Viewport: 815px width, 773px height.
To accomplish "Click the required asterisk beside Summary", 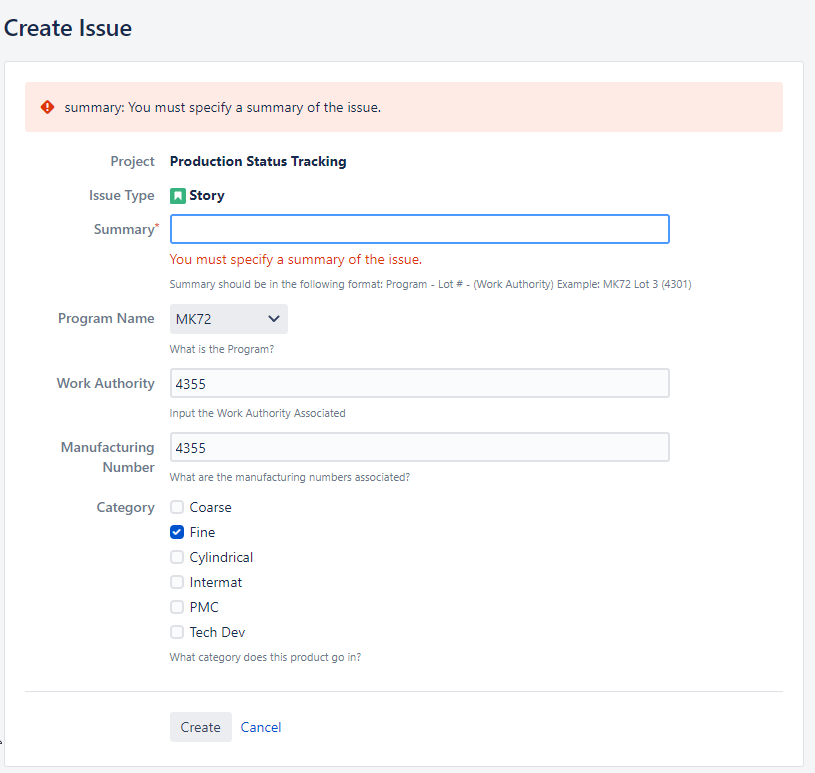I will [x=156, y=224].
